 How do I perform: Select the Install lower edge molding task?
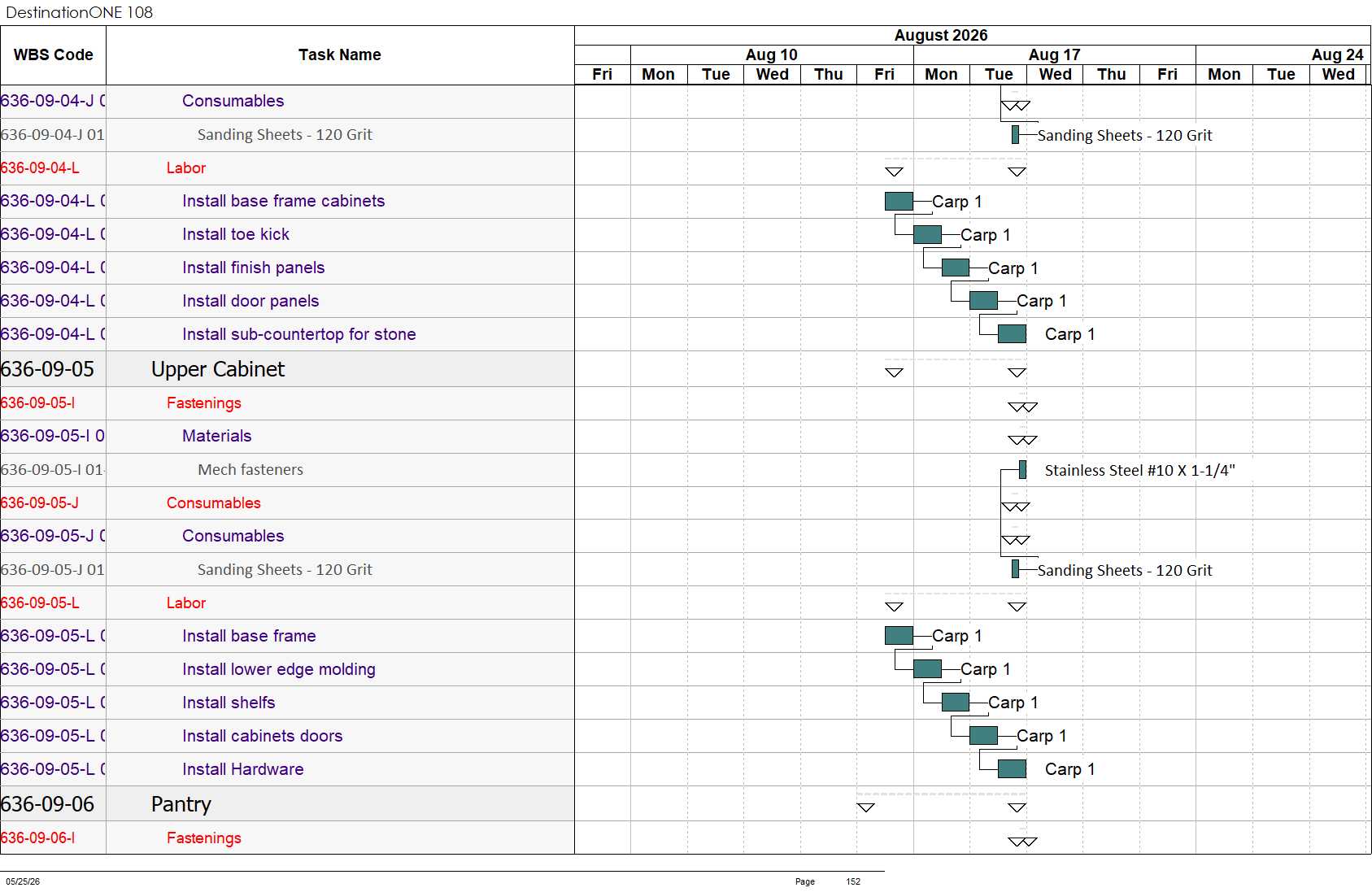279,669
